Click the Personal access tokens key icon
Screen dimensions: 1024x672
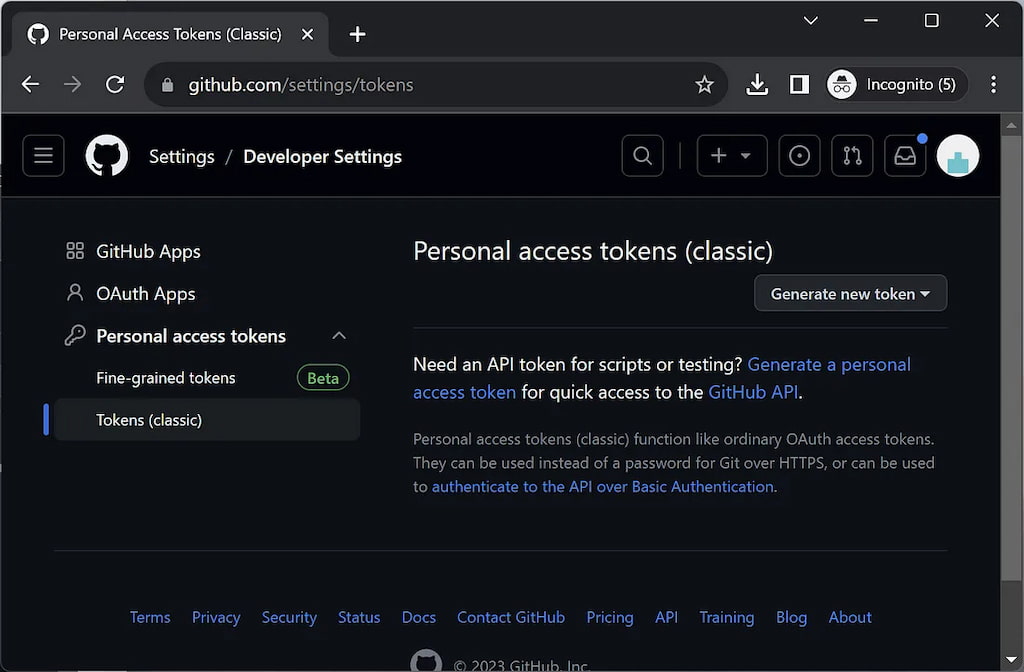[x=76, y=336]
